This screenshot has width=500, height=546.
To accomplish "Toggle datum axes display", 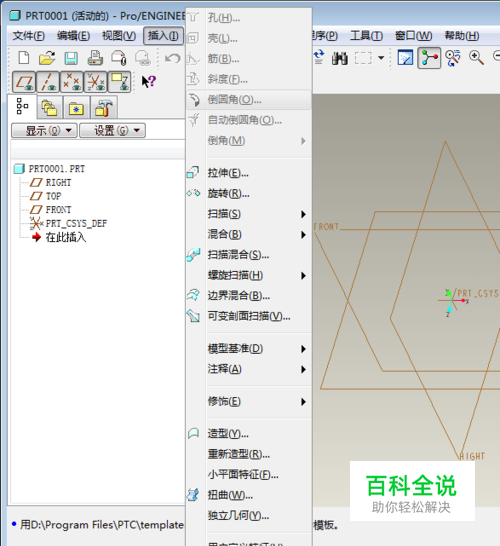I will pos(48,82).
